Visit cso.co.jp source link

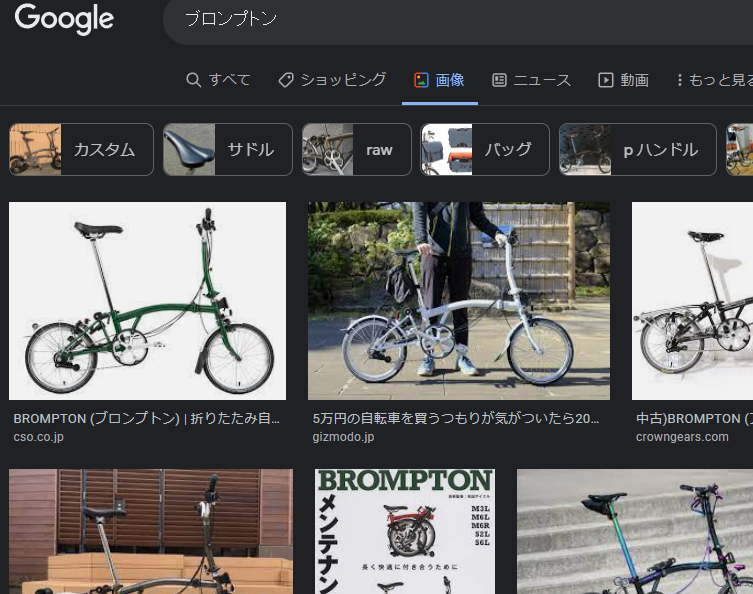pyautogui.click(x=38, y=437)
